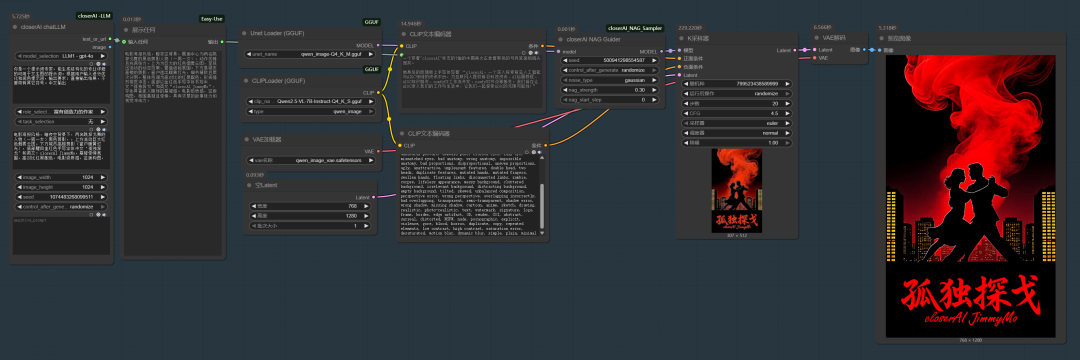Viewport: 1080px width, 360px height.
Task: Click the 正面条件 input socket on K采样器
Action: click(680, 59)
